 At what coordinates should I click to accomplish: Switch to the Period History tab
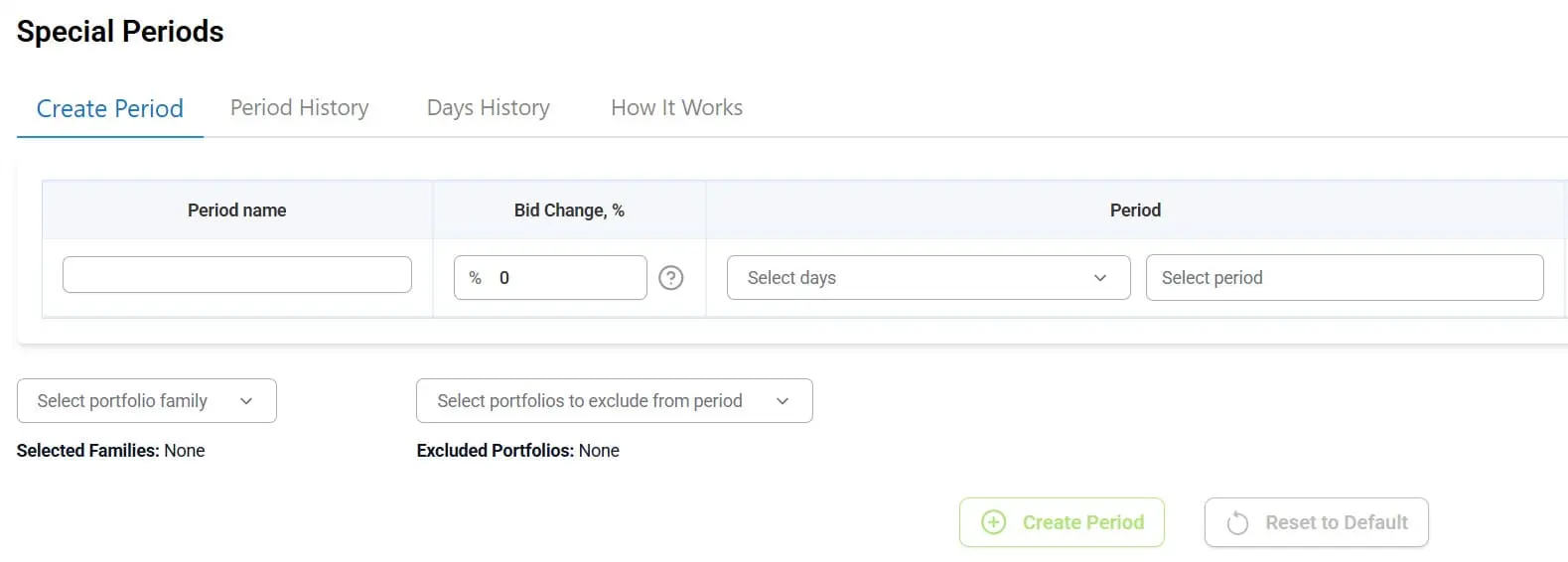[299, 107]
